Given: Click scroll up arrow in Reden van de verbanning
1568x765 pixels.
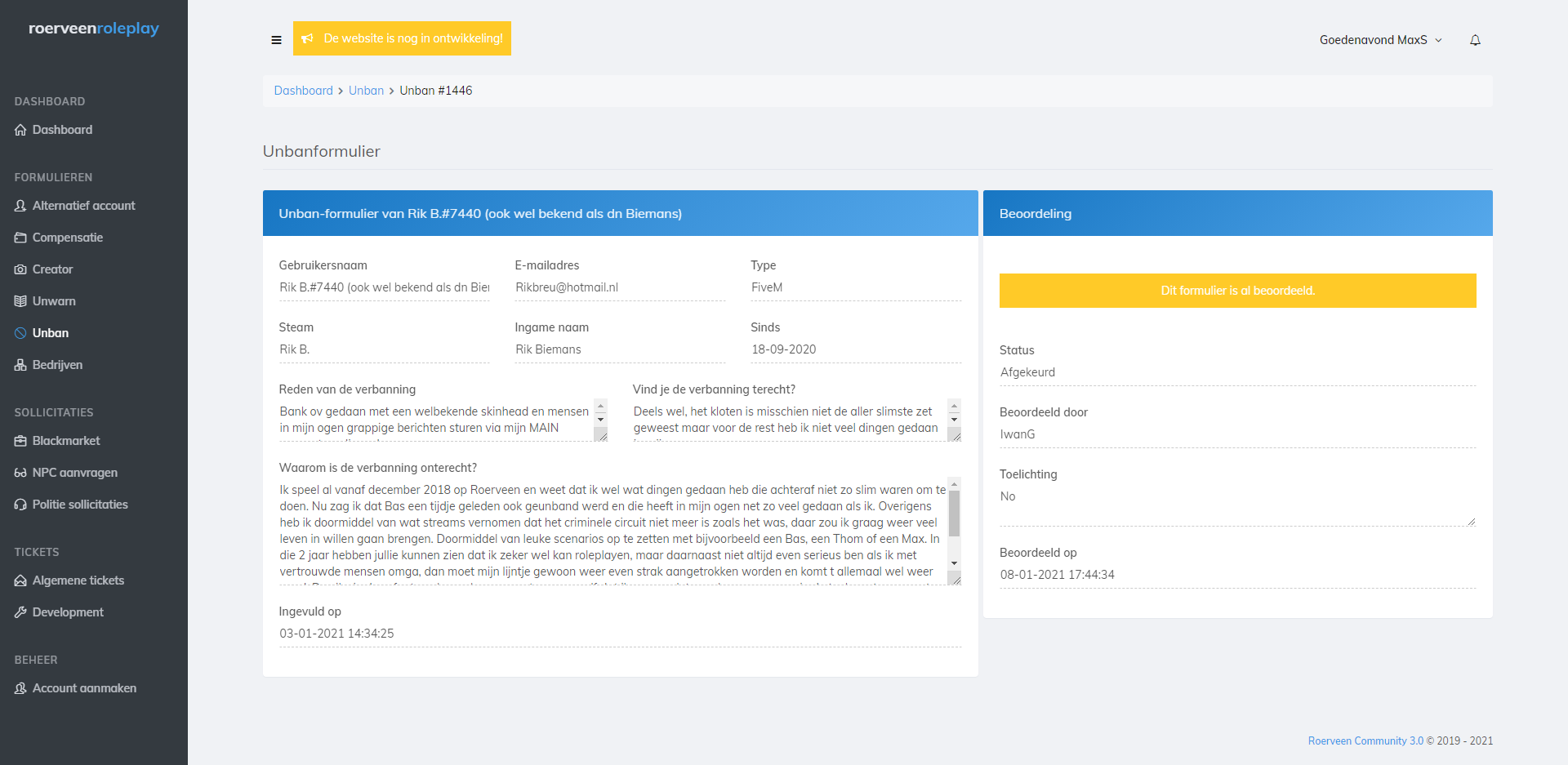Looking at the screenshot, I should 601,406.
